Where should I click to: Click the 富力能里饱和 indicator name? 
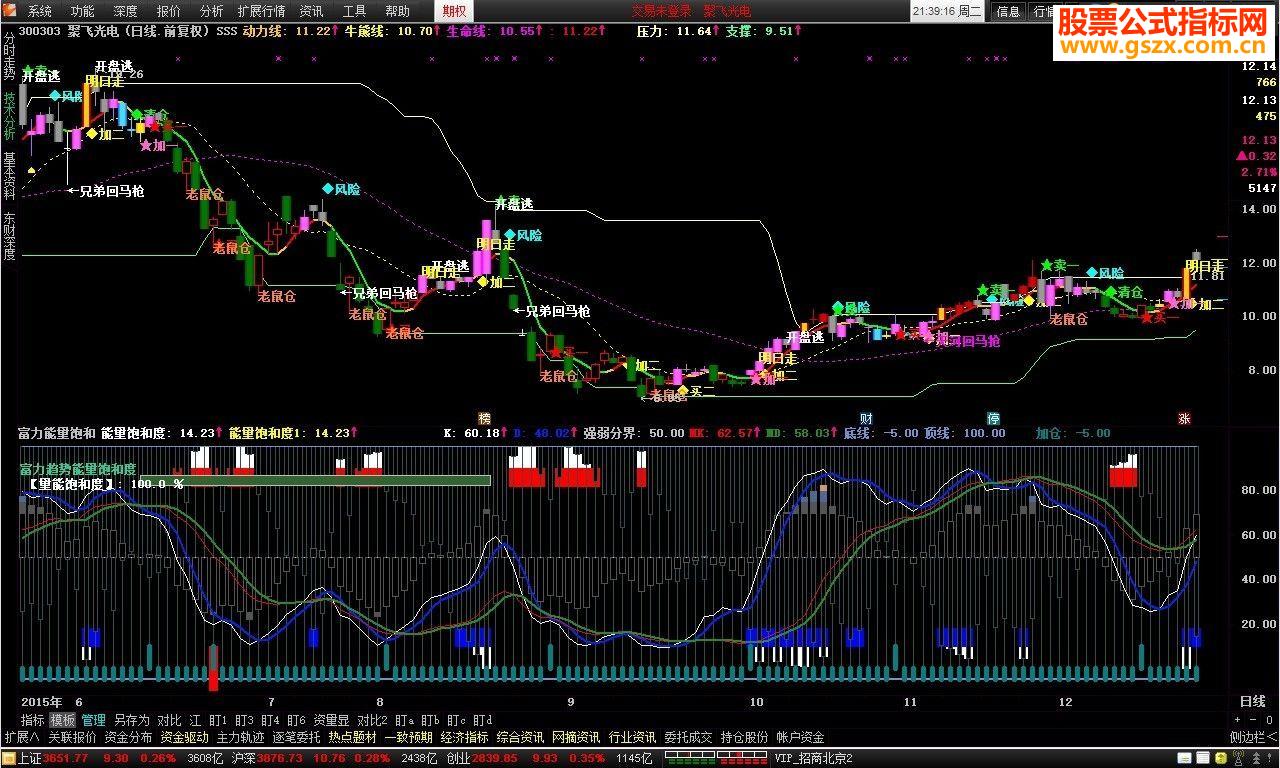click(56, 433)
